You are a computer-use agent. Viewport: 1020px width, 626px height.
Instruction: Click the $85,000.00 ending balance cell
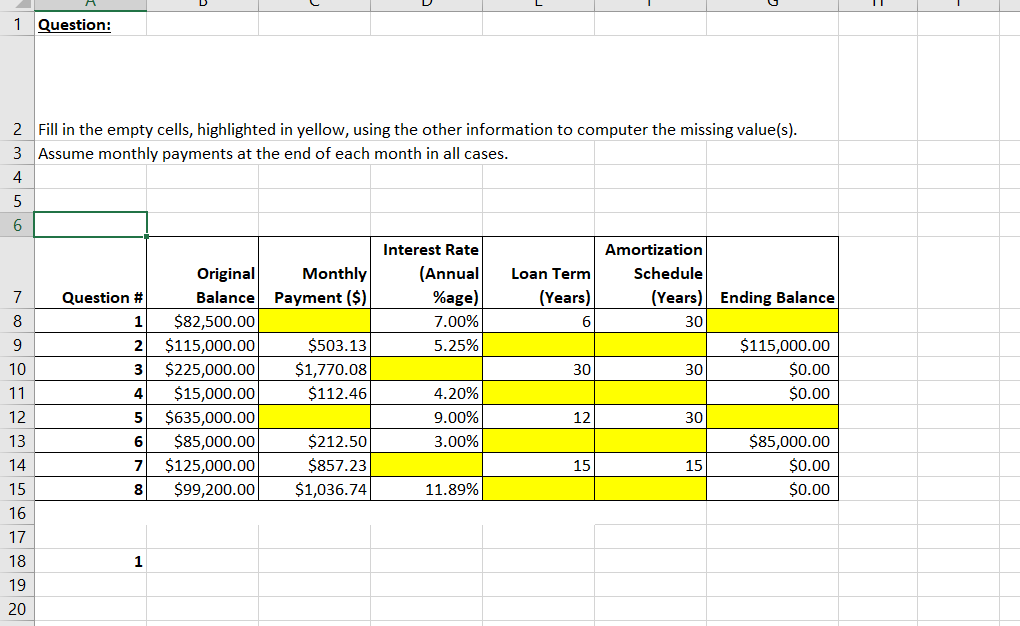point(772,441)
